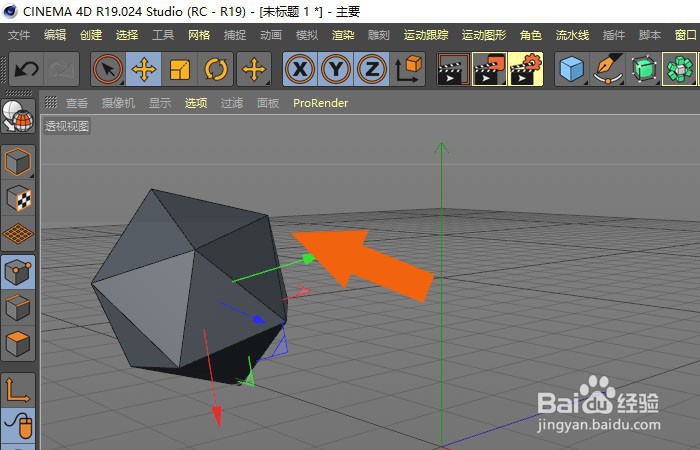
Task: Open the 窗口 menu
Action: click(x=686, y=35)
